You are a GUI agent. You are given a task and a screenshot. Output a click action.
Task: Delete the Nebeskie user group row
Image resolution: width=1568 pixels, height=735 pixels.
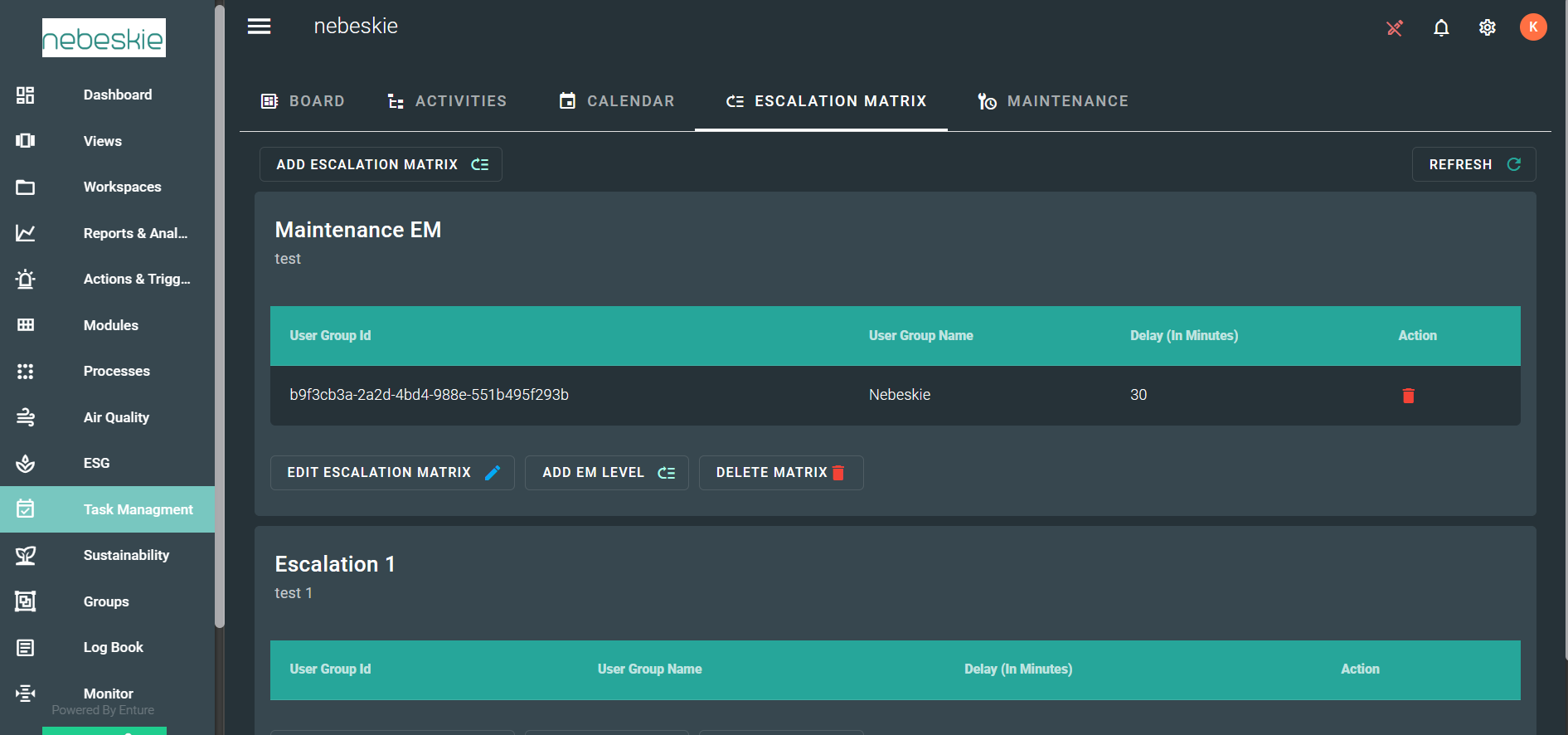(x=1407, y=396)
